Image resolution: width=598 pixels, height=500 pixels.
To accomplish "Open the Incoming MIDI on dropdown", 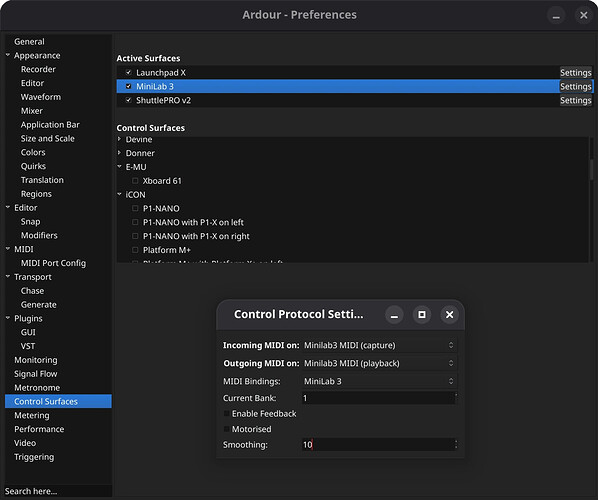I will tap(379, 345).
